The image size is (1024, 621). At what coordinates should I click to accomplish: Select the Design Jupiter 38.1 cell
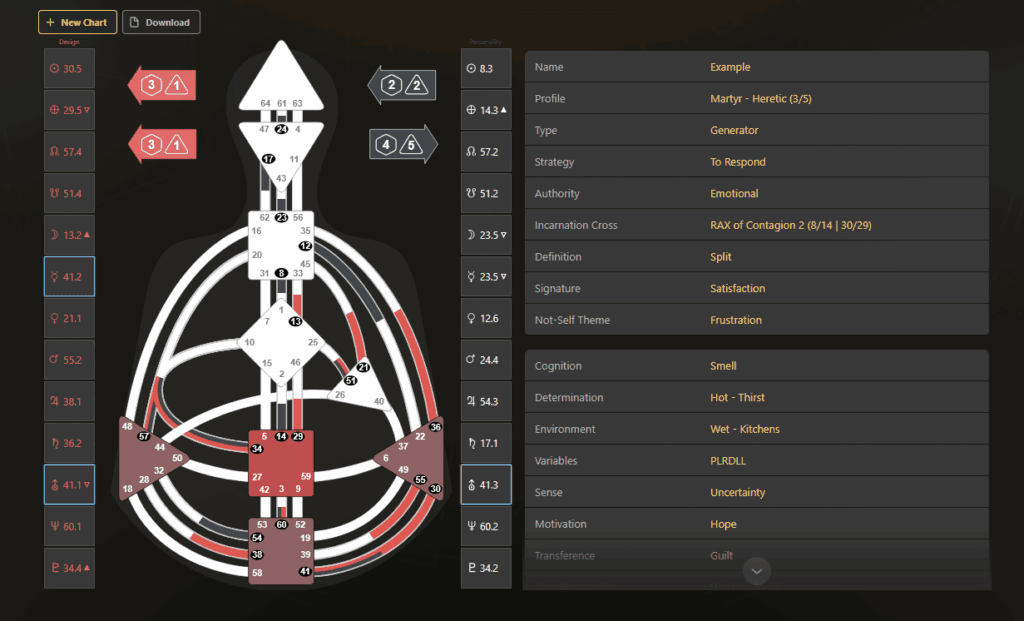click(69, 402)
